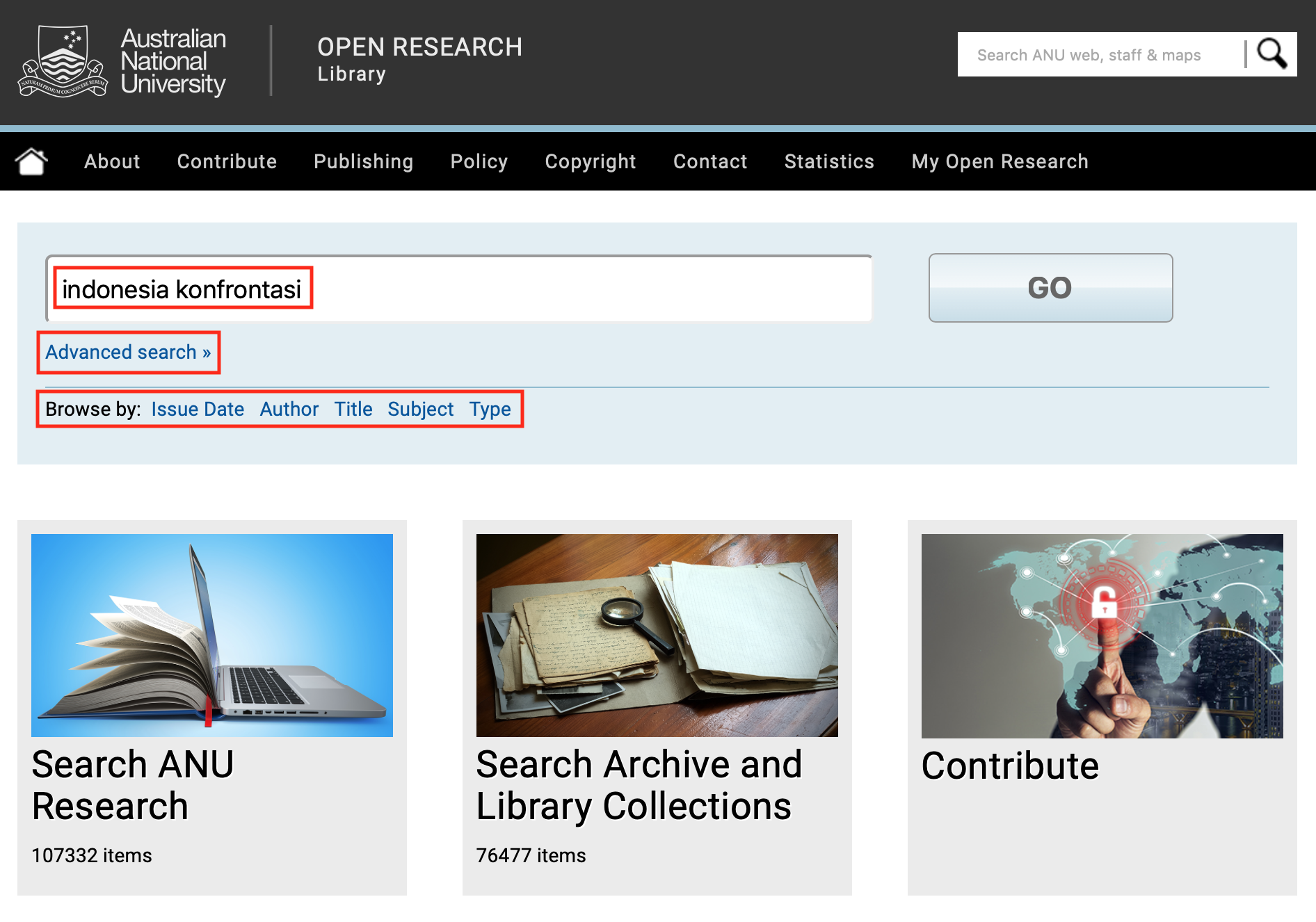The width and height of the screenshot is (1316, 922).
Task: Open the Contribute card heading
Action: point(1010,766)
